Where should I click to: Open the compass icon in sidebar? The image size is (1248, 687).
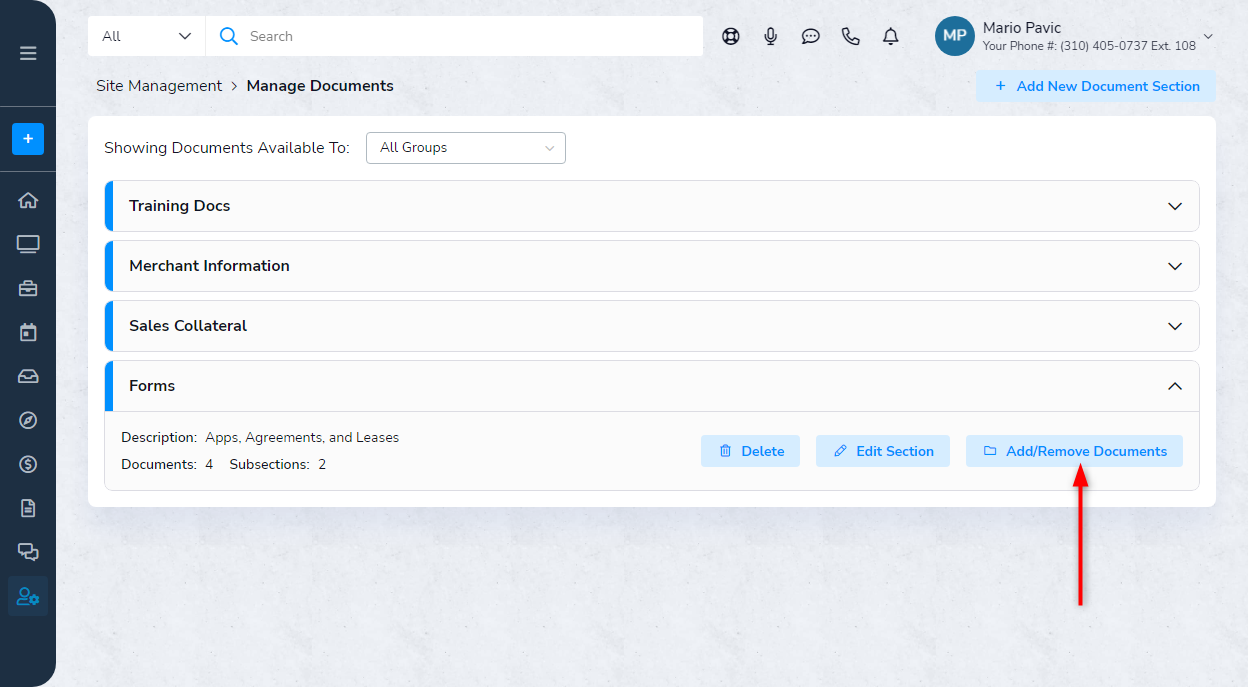pyautogui.click(x=28, y=420)
